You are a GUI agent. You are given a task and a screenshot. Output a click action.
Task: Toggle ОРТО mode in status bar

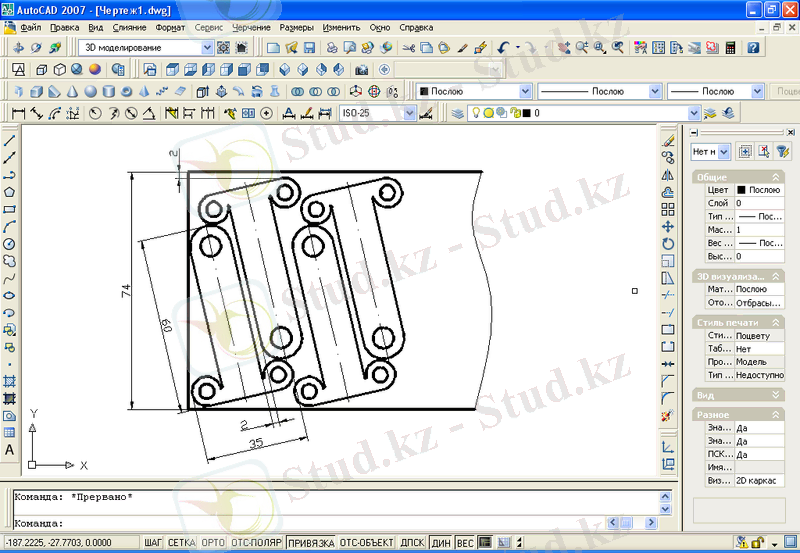213,543
